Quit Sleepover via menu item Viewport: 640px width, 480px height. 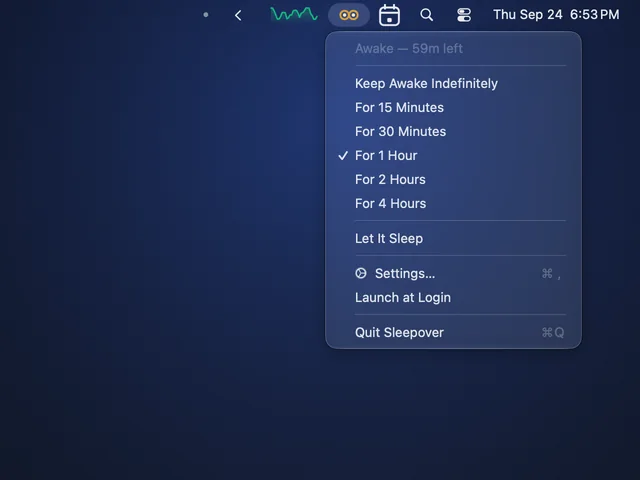(x=453, y=333)
